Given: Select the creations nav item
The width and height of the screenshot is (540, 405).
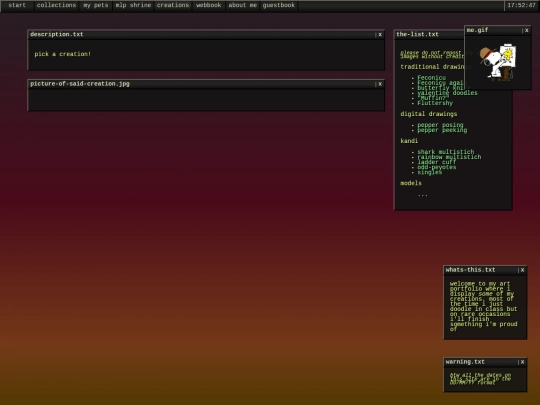Looking at the screenshot, I should point(173,5).
